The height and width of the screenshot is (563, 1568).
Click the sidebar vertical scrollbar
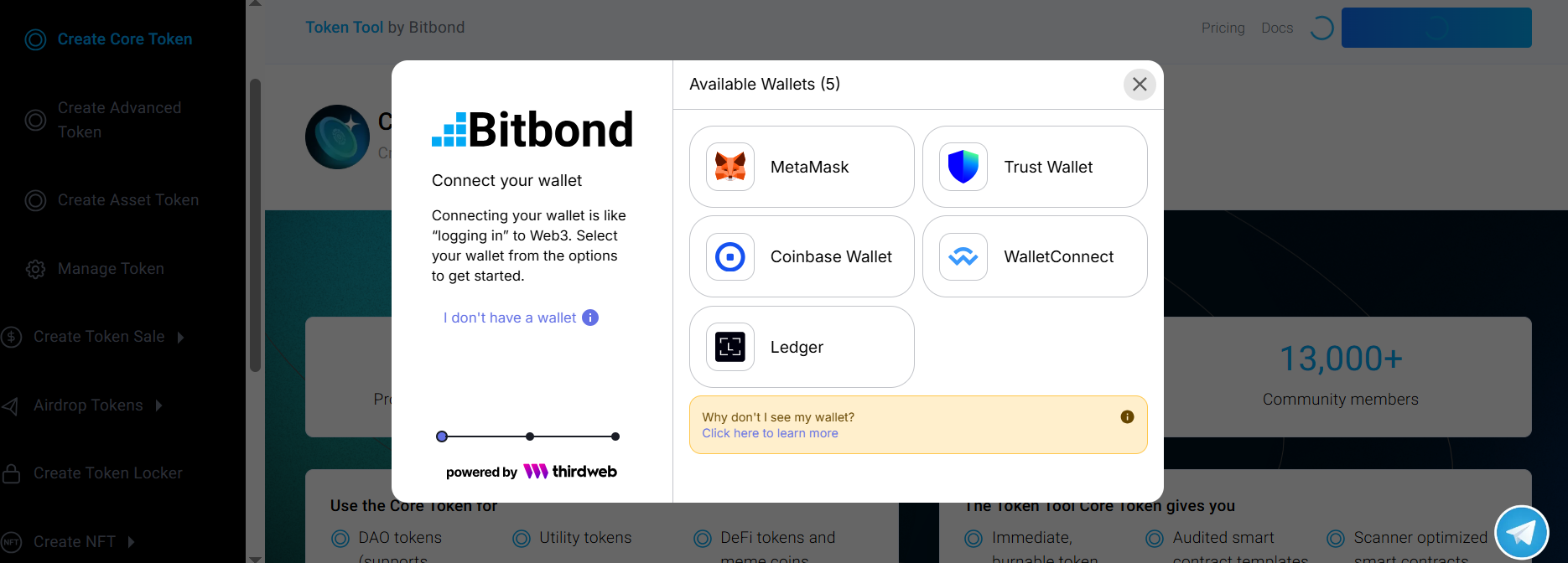coord(255,226)
